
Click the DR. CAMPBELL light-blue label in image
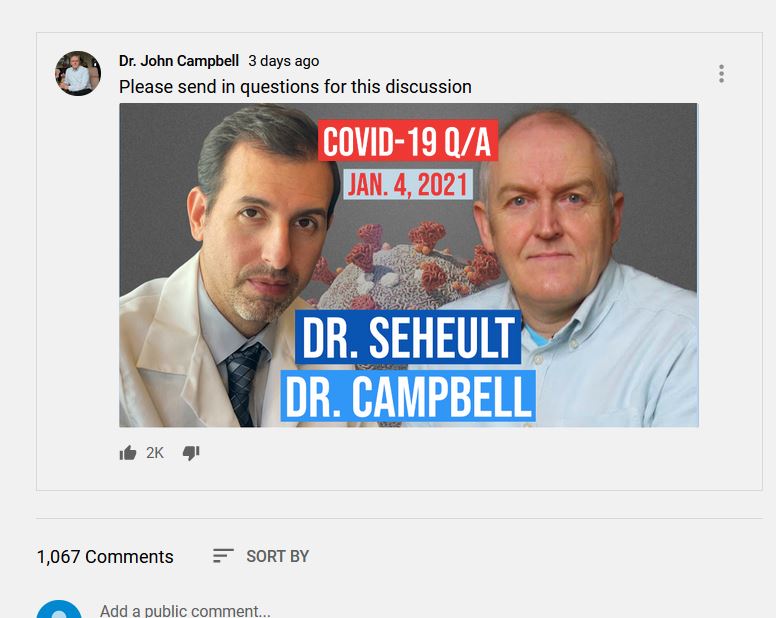click(408, 396)
